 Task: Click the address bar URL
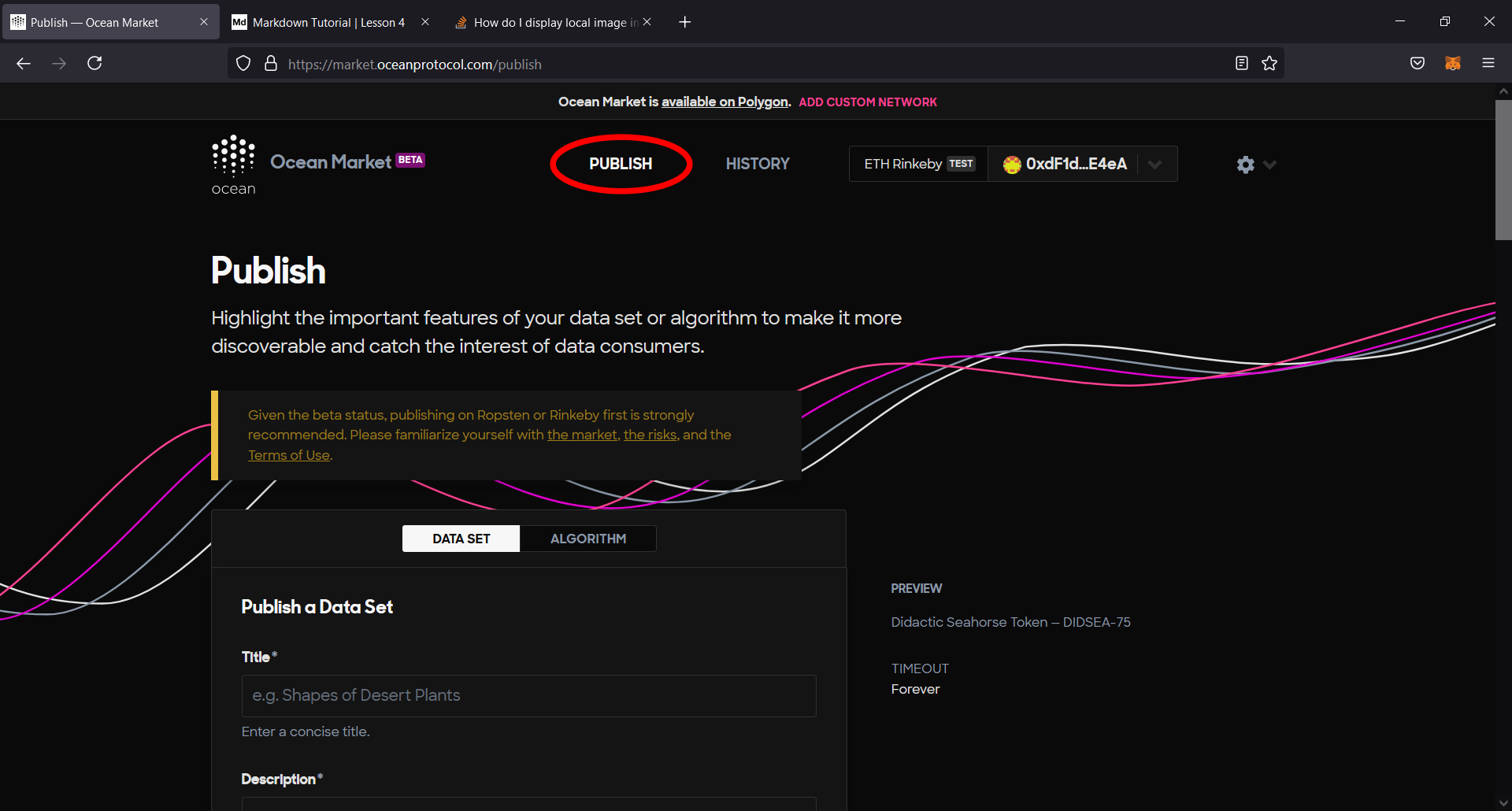[415, 65]
